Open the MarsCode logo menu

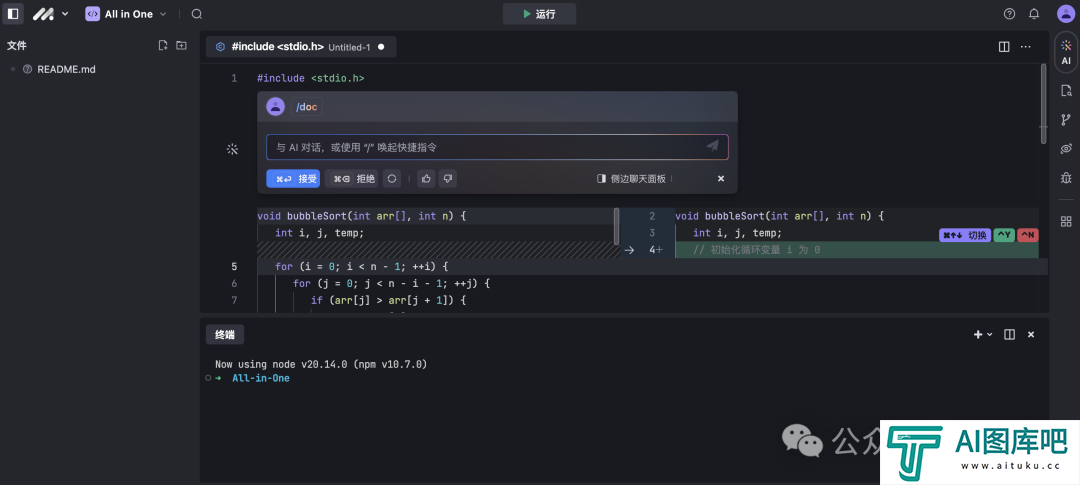50,14
